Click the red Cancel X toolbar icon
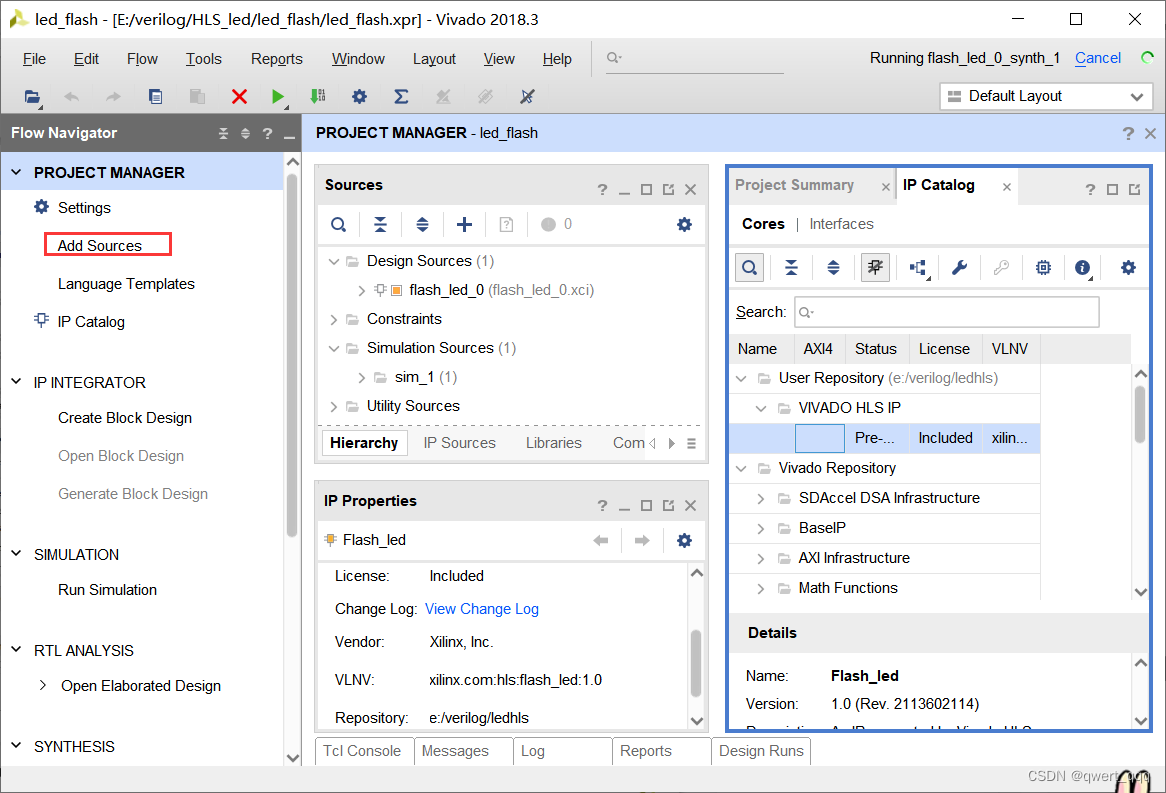1166x793 pixels. point(239,97)
